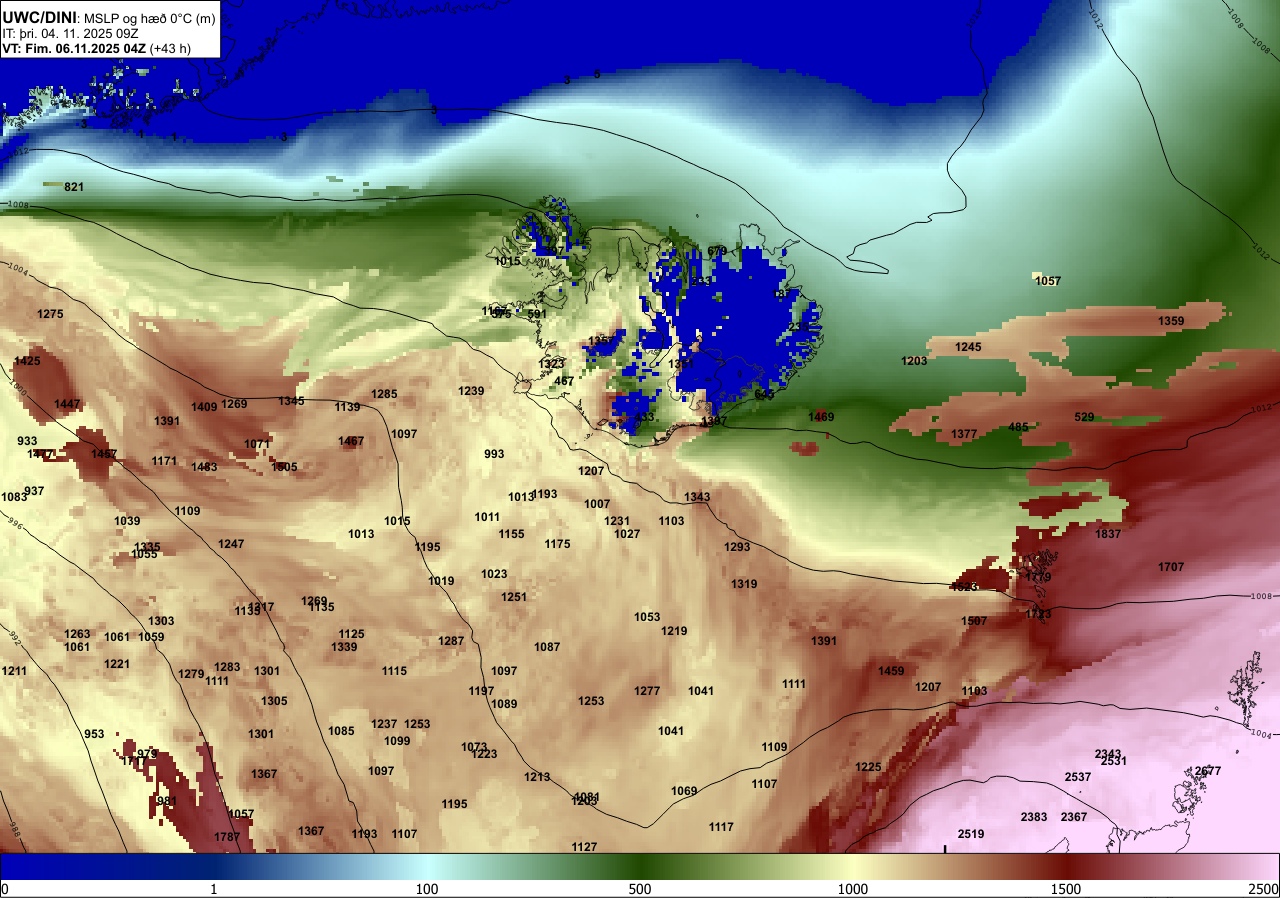Click the height value 1039
This screenshot has width=1280, height=898.
[127, 521]
